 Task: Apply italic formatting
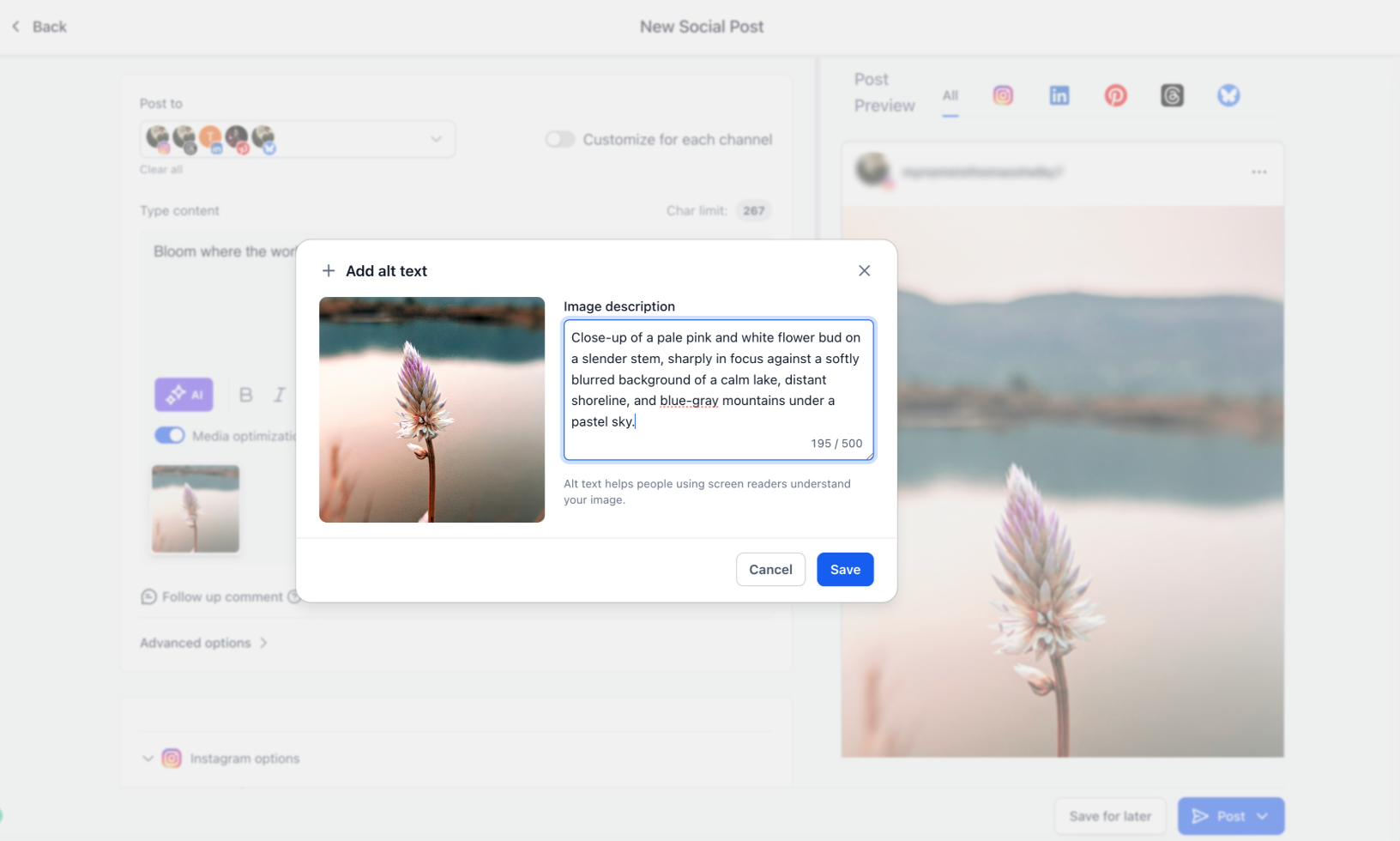pos(279,395)
